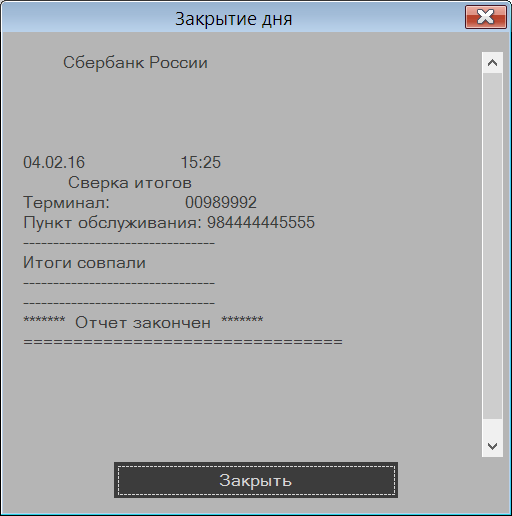
Task: Select the Сбербанк России header text
Action: [x=135, y=63]
